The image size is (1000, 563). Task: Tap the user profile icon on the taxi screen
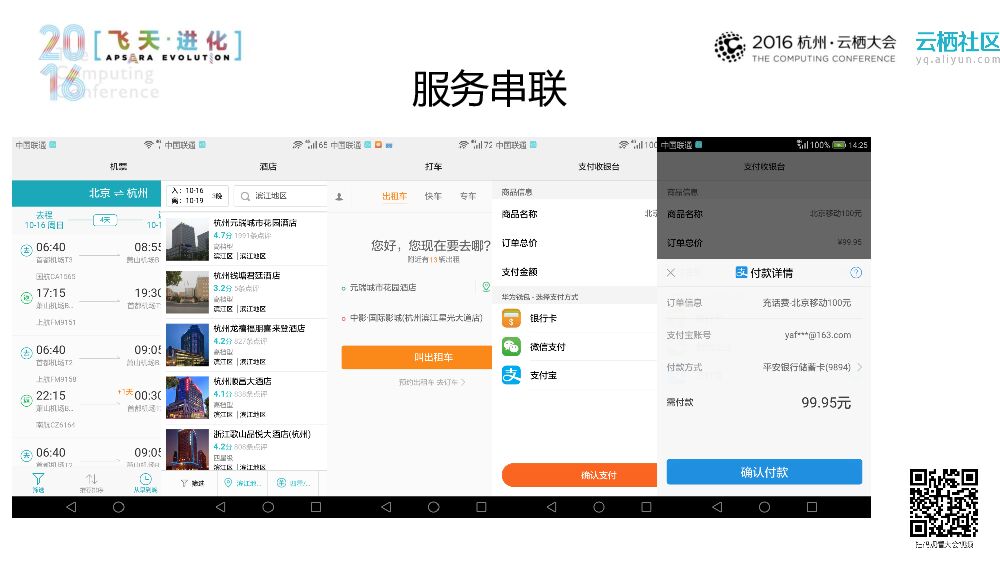[339, 197]
